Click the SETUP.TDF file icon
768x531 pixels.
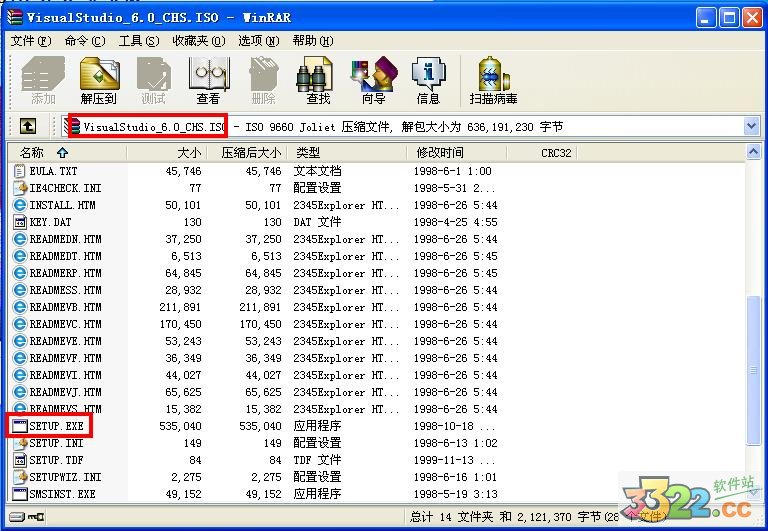(20, 460)
